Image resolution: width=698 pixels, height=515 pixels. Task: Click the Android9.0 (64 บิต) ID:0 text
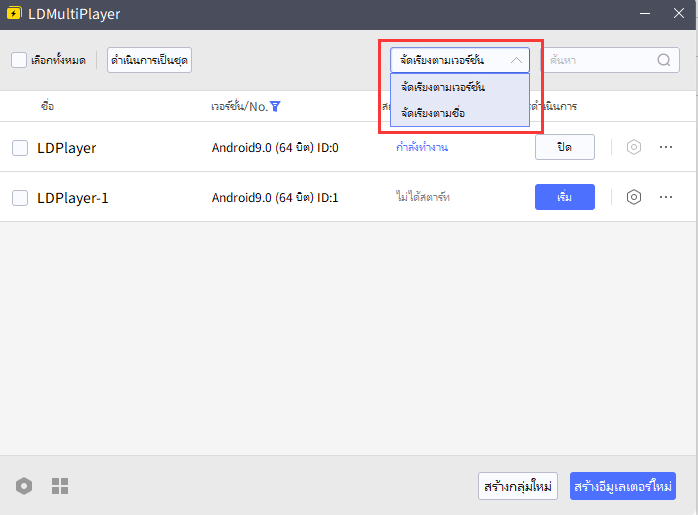[275, 147]
